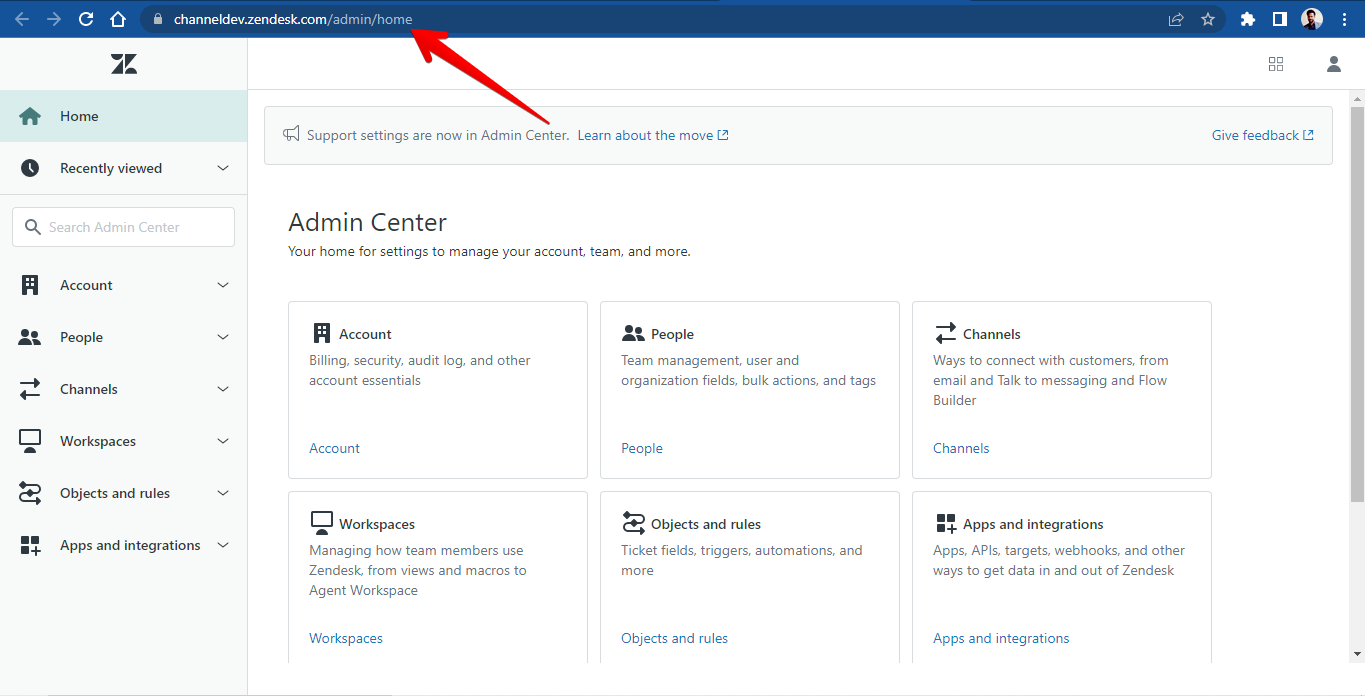Image resolution: width=1365 pixels, height=696 pixels.
Task: Select Workspaces label in sidebar
Action: pyautogui.click(x=98, y=441)
